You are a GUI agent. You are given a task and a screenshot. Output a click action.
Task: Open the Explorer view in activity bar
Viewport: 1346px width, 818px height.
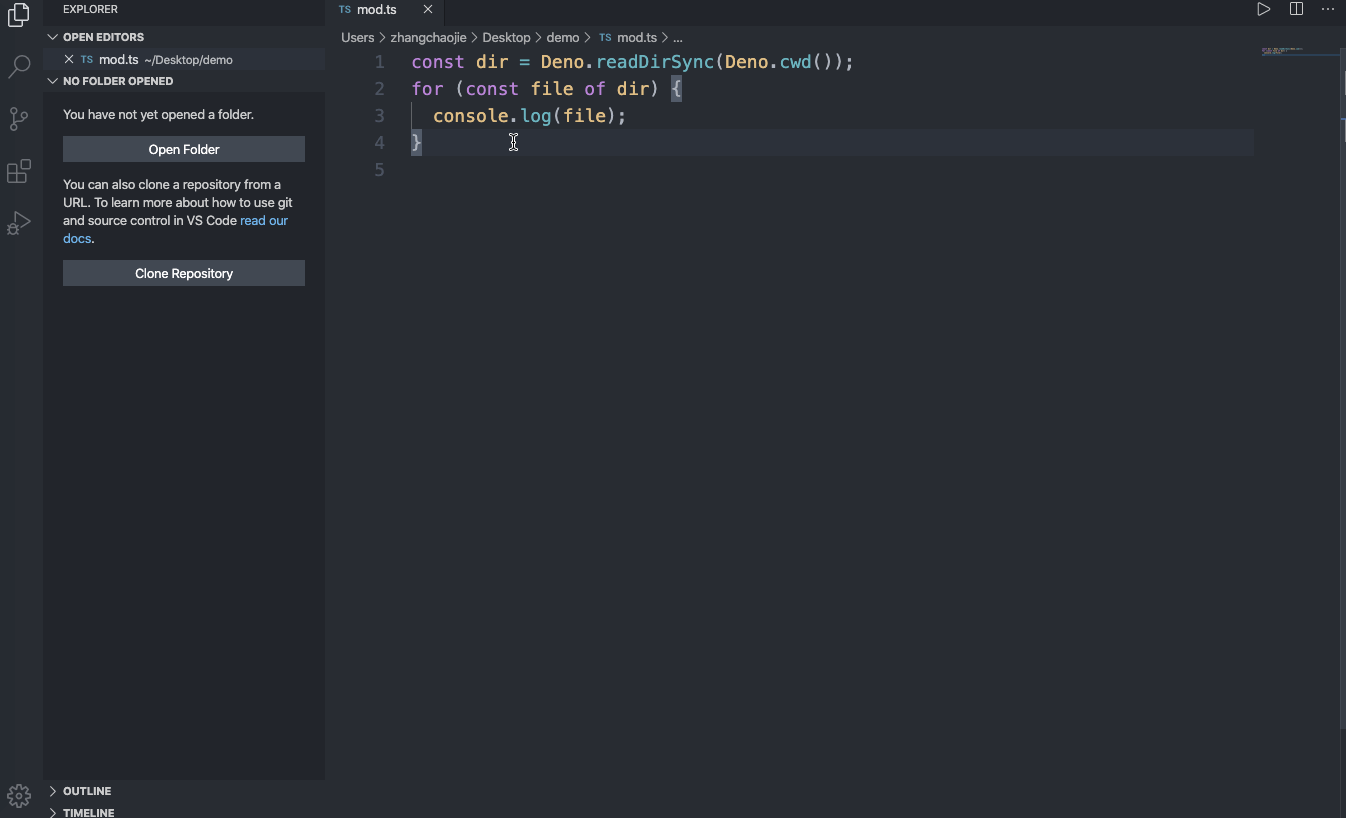tap(19, 15)
